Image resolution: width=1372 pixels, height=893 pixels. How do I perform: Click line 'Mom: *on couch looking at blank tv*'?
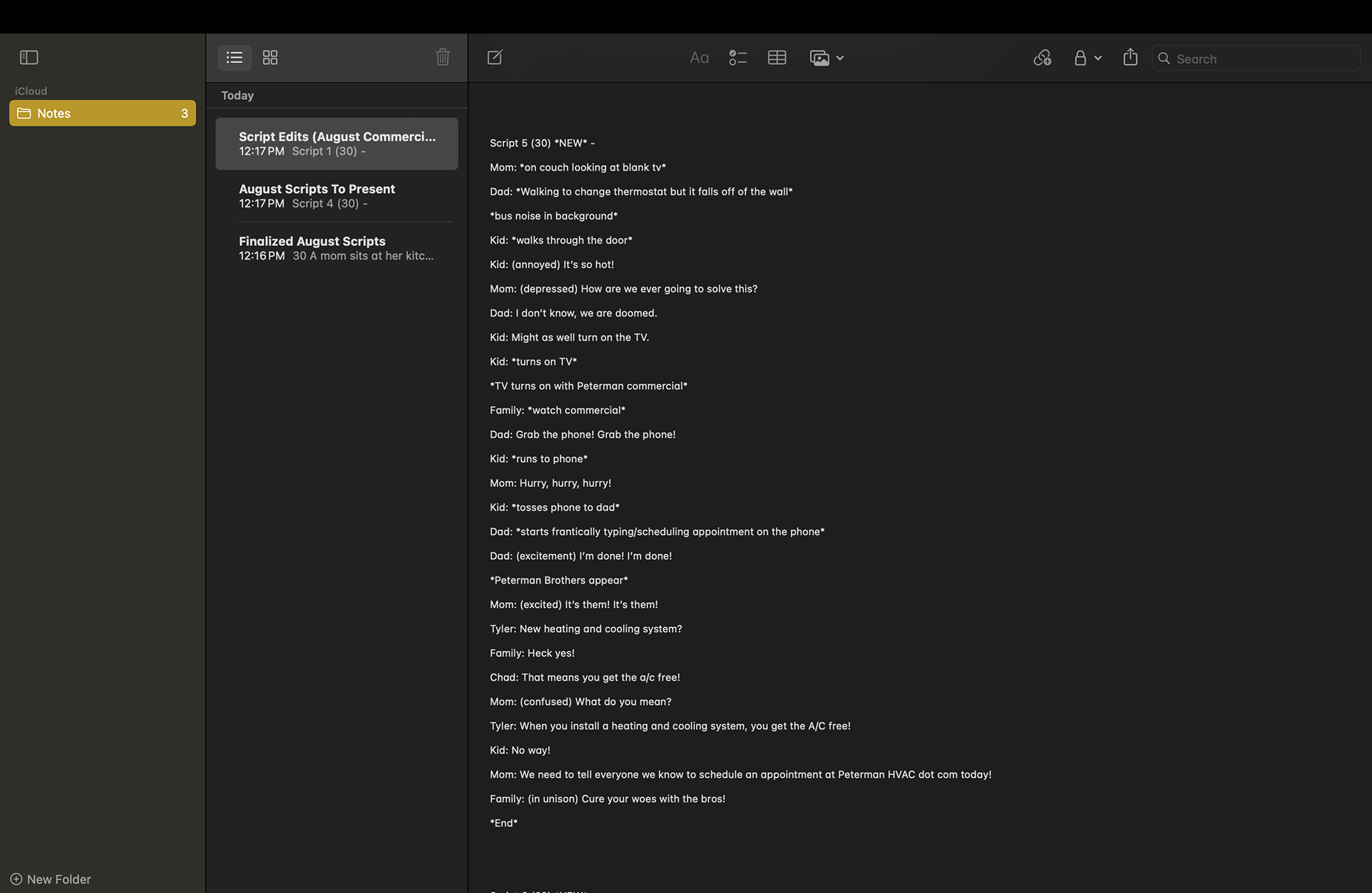tap(577, 167)
